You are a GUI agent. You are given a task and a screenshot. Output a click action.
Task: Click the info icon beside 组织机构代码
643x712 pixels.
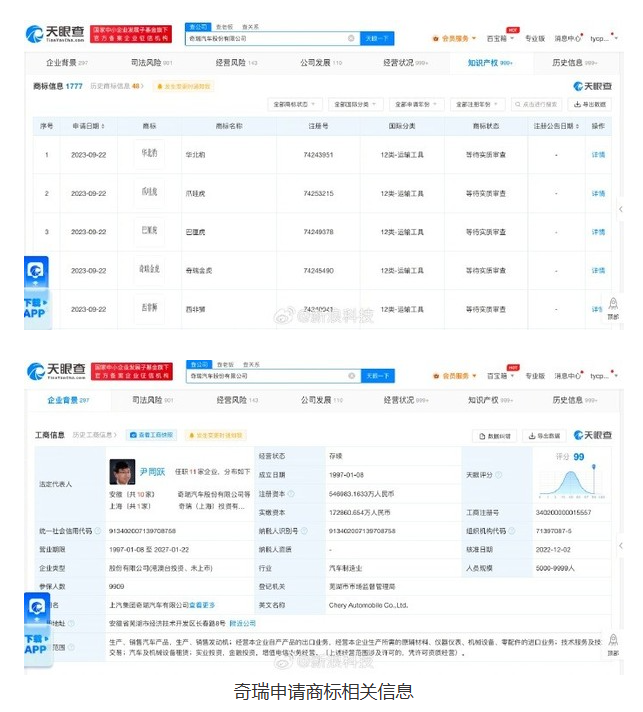512,531
